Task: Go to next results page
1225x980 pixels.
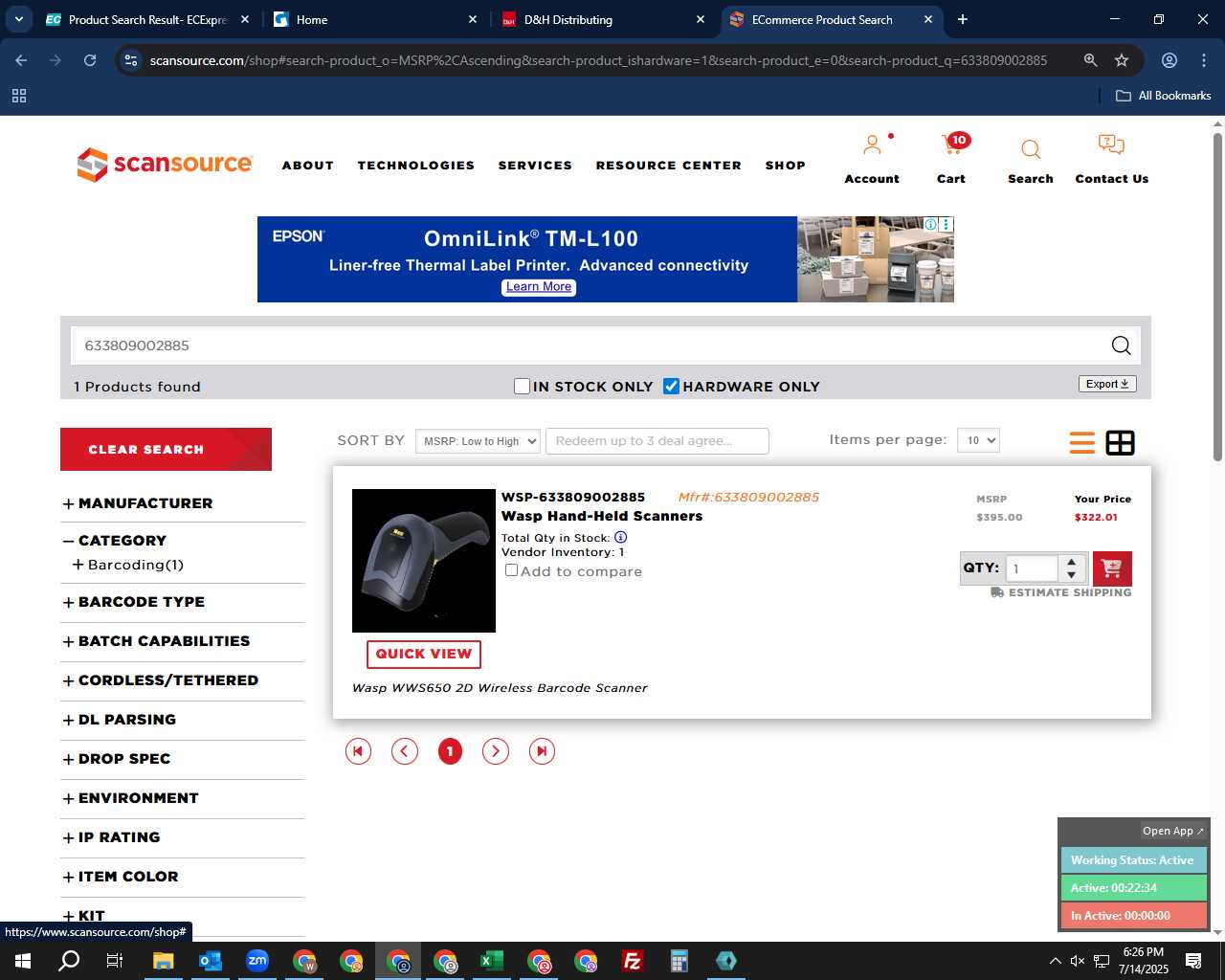Action: tap(496, 751)
